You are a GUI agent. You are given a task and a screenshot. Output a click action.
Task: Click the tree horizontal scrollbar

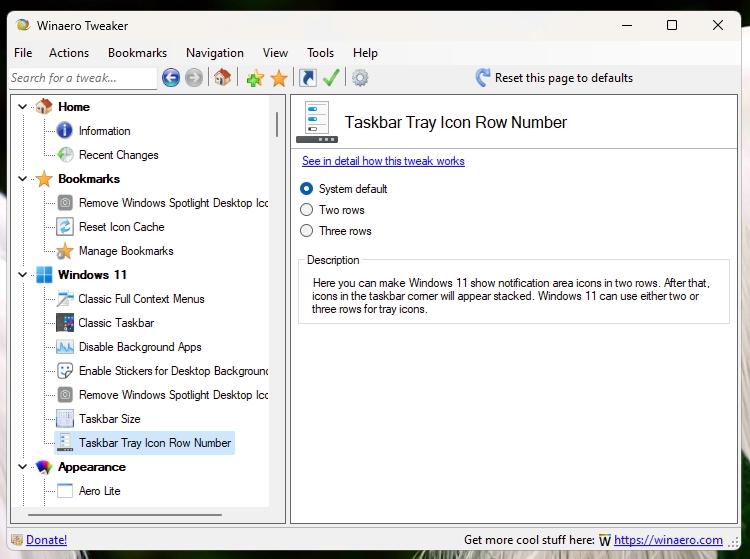[125, 515]
